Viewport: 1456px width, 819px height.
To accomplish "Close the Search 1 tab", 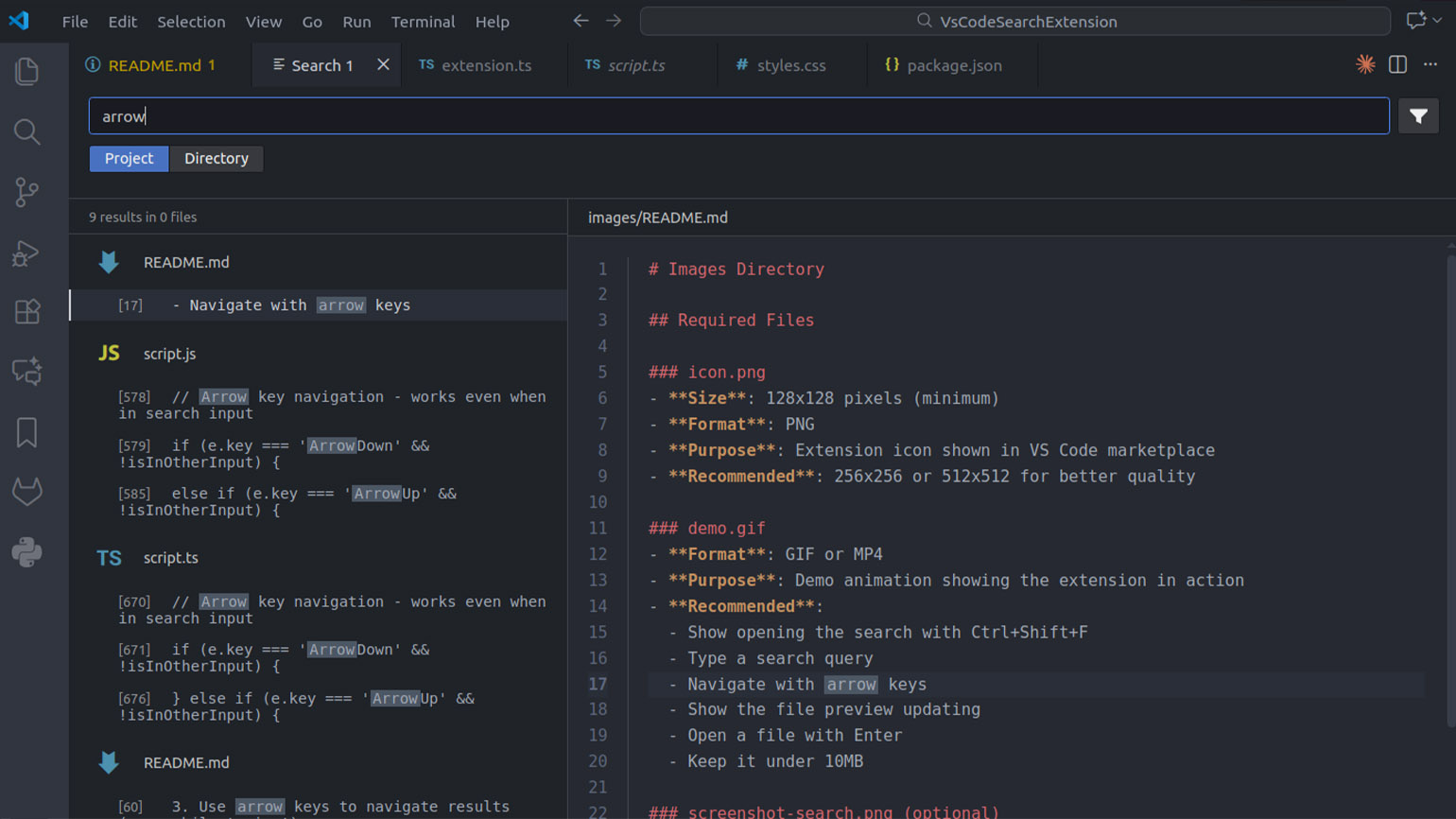I will [383, 64].
